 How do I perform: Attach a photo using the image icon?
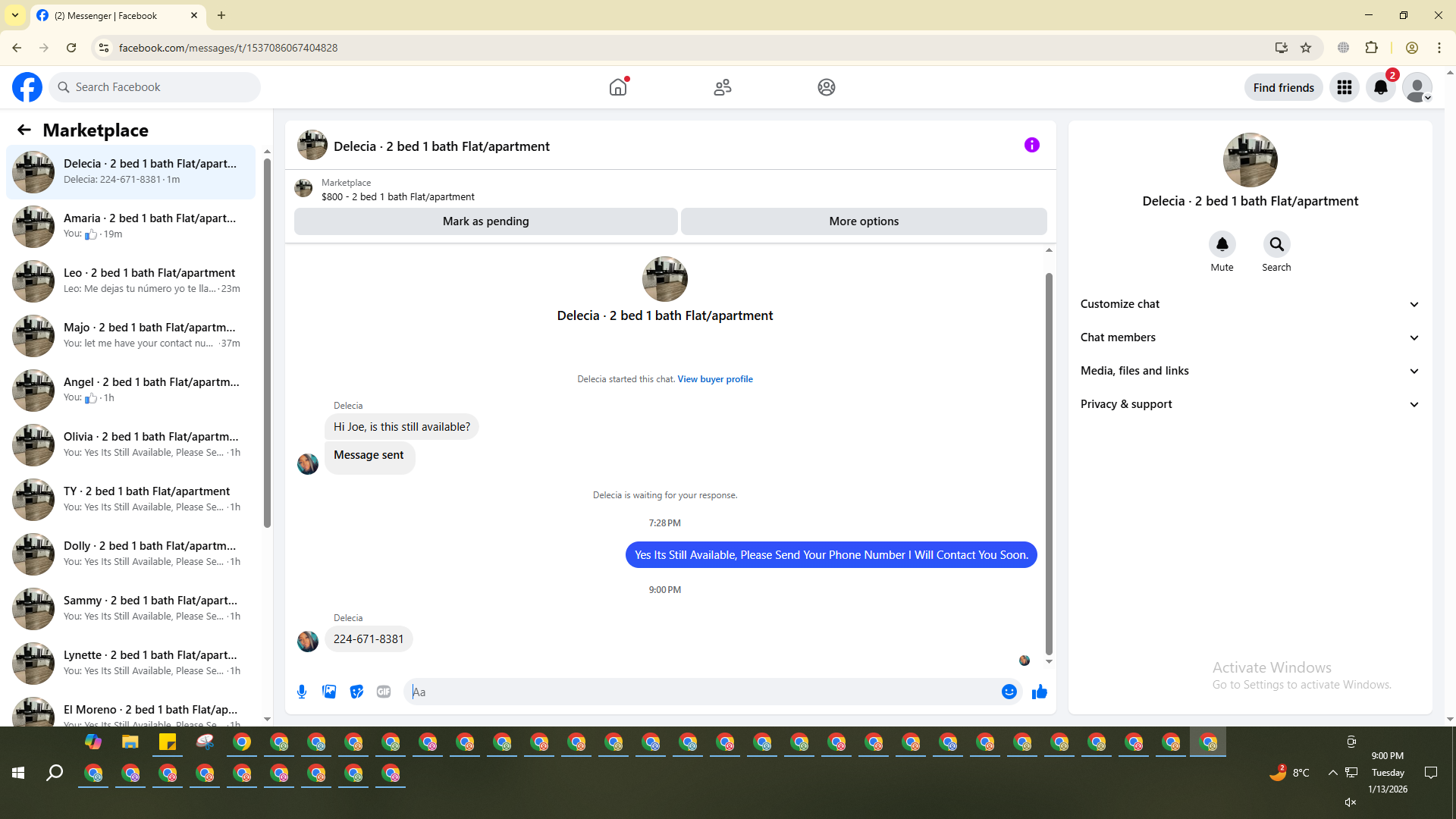pos(329,692)
